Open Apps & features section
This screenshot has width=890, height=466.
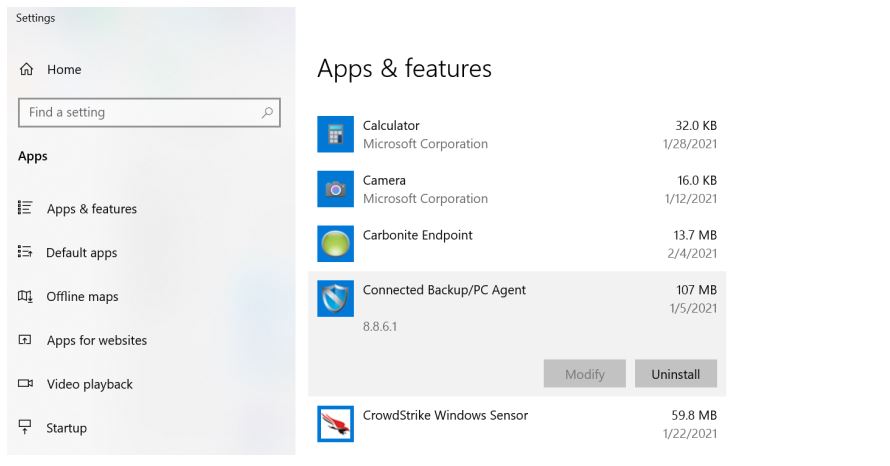pyautogui.click(x=91, y=209)
